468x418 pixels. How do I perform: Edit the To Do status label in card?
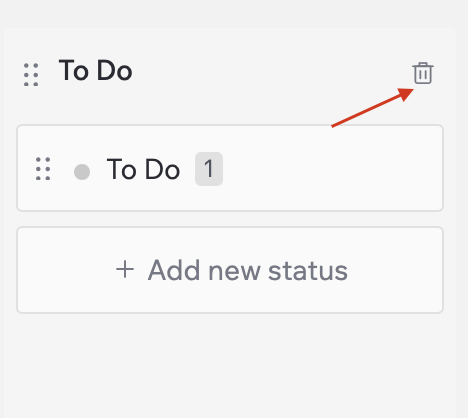click(143, 169)
